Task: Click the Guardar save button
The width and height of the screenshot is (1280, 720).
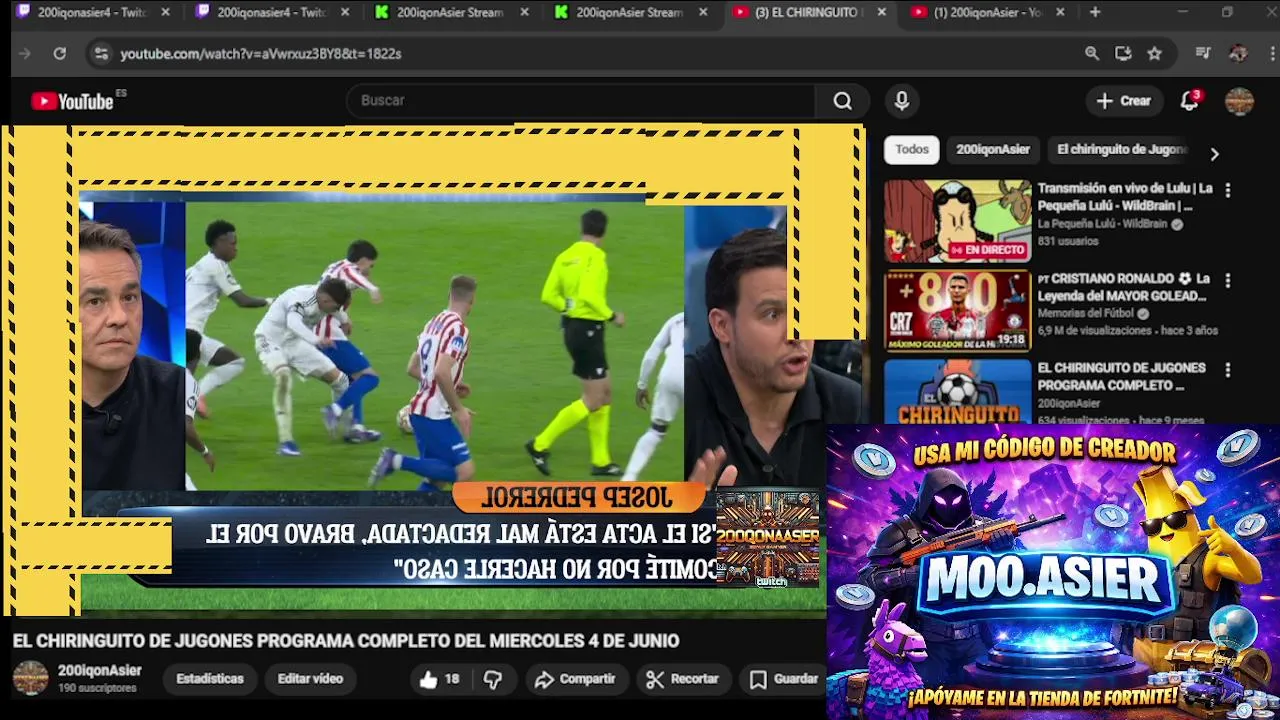Action: tap(784, 679)
